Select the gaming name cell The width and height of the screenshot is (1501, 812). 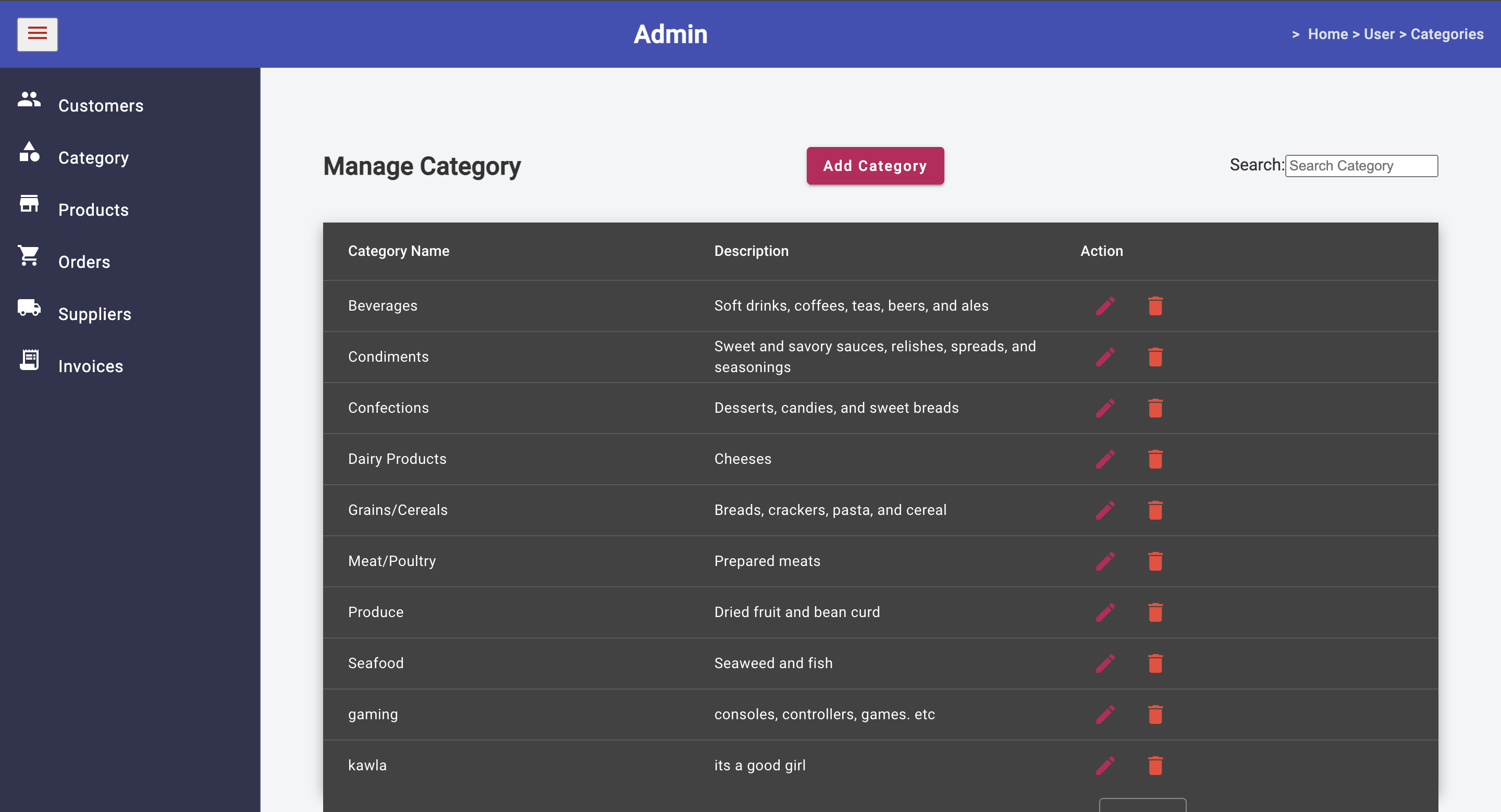click(373, 715)
